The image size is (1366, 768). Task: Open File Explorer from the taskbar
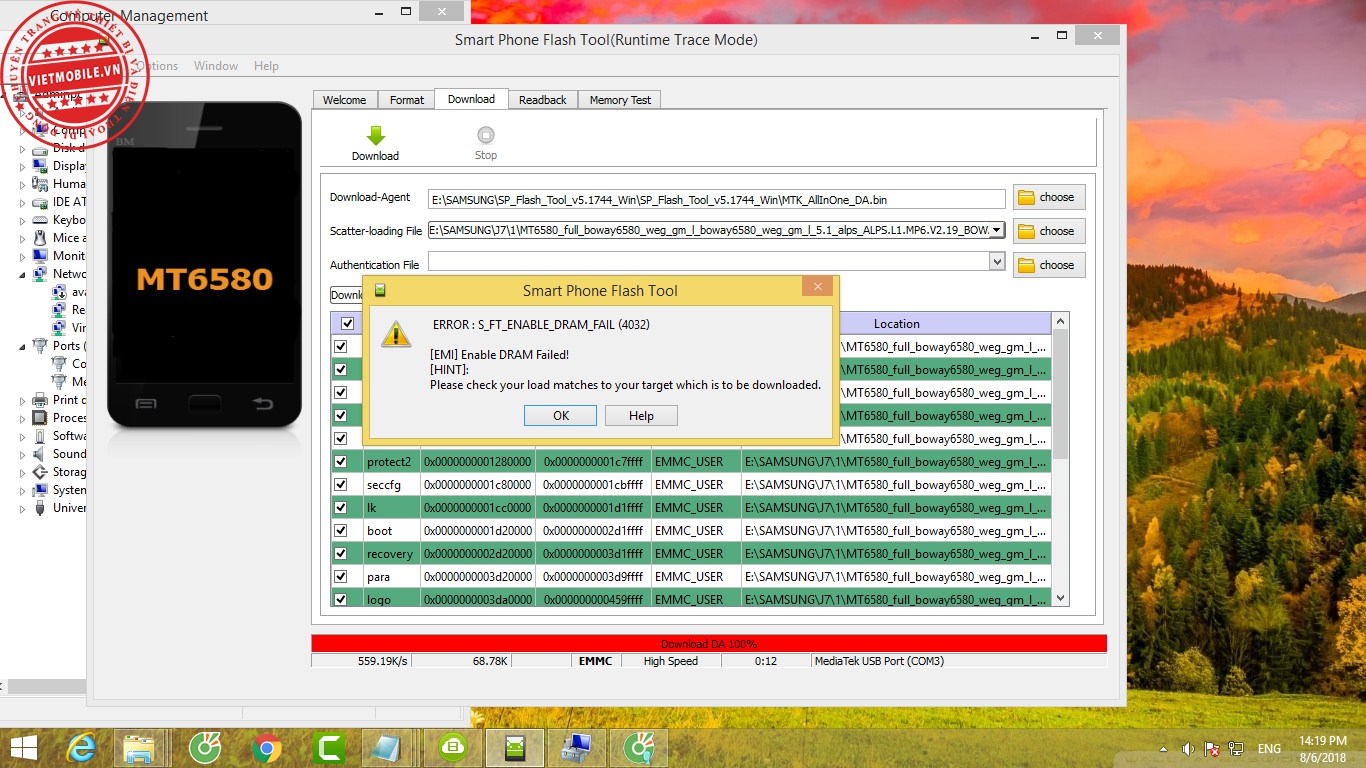click(x=139, y=748)
